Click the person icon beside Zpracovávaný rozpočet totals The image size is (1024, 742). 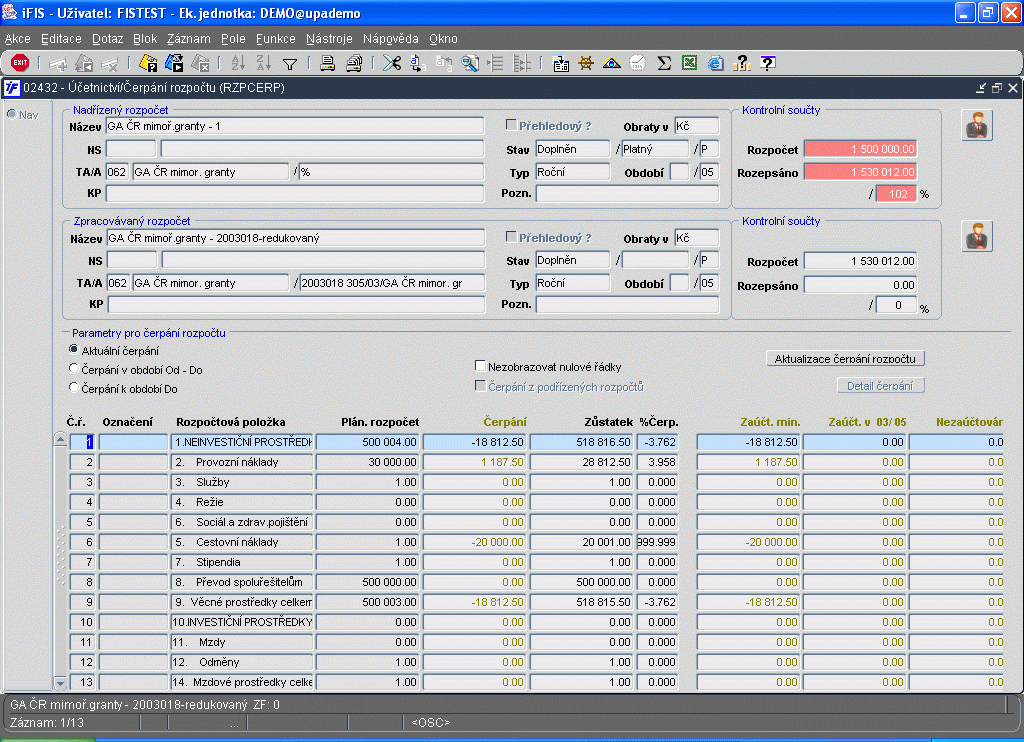pyautogui.click(x=976, y=236)
